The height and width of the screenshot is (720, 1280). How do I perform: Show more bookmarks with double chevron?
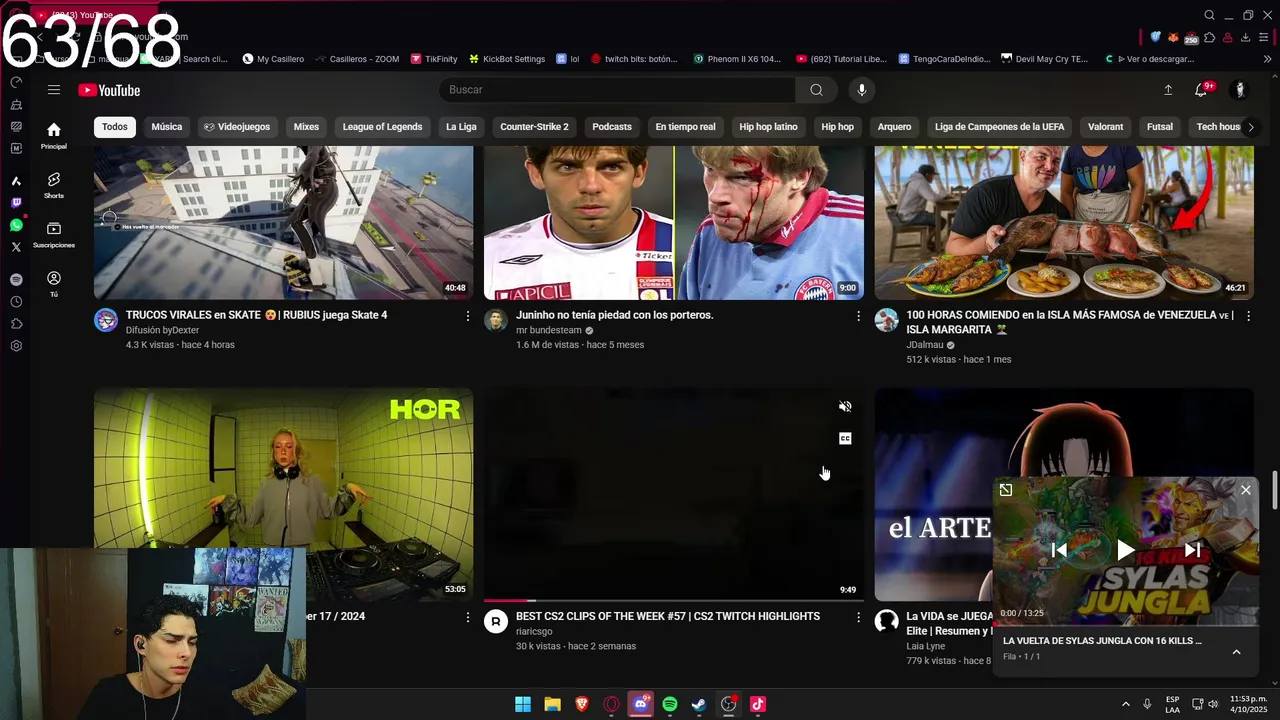click(1267, 59)
